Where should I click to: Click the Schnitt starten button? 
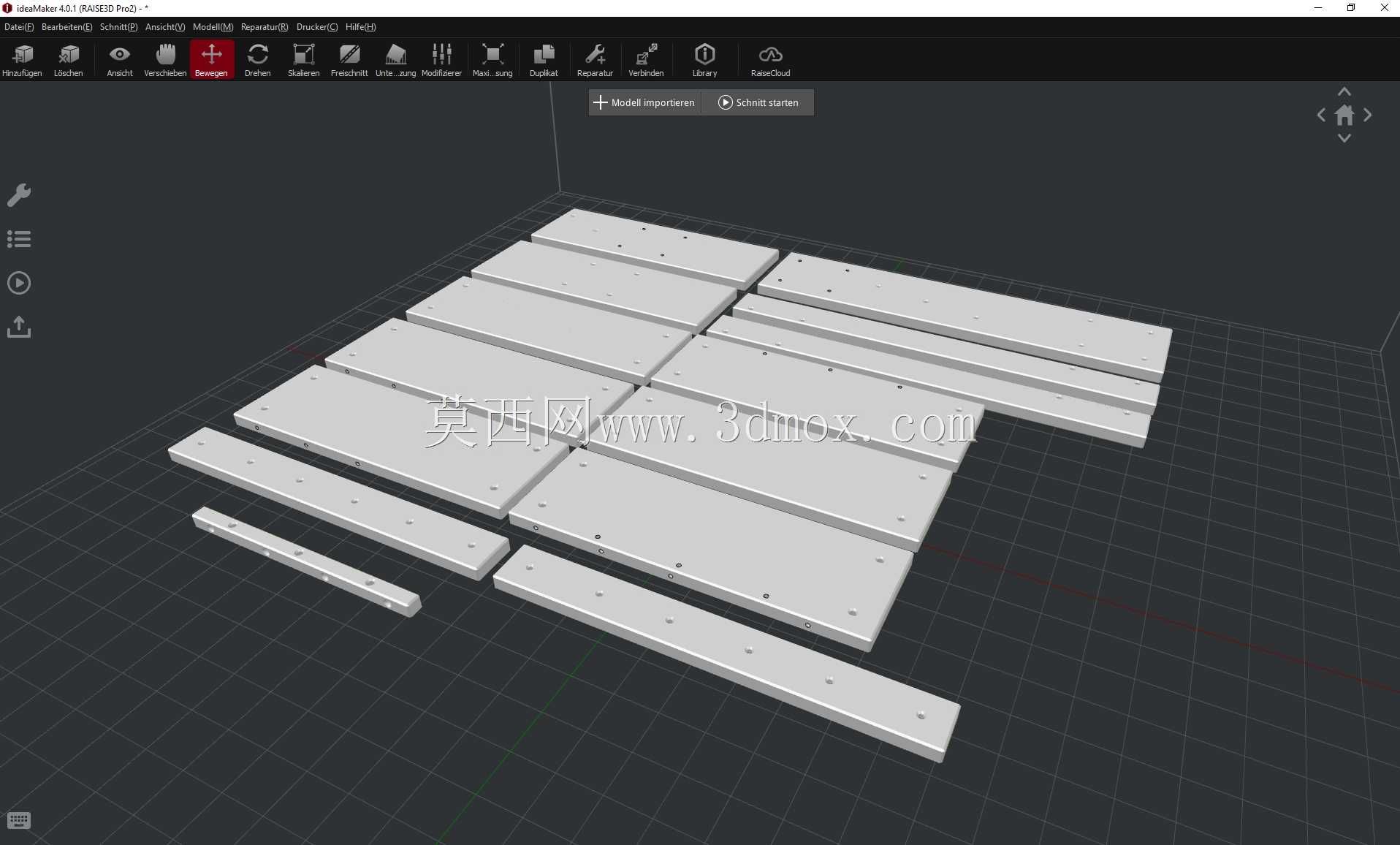pyautogui.click(x=758, y=103)
